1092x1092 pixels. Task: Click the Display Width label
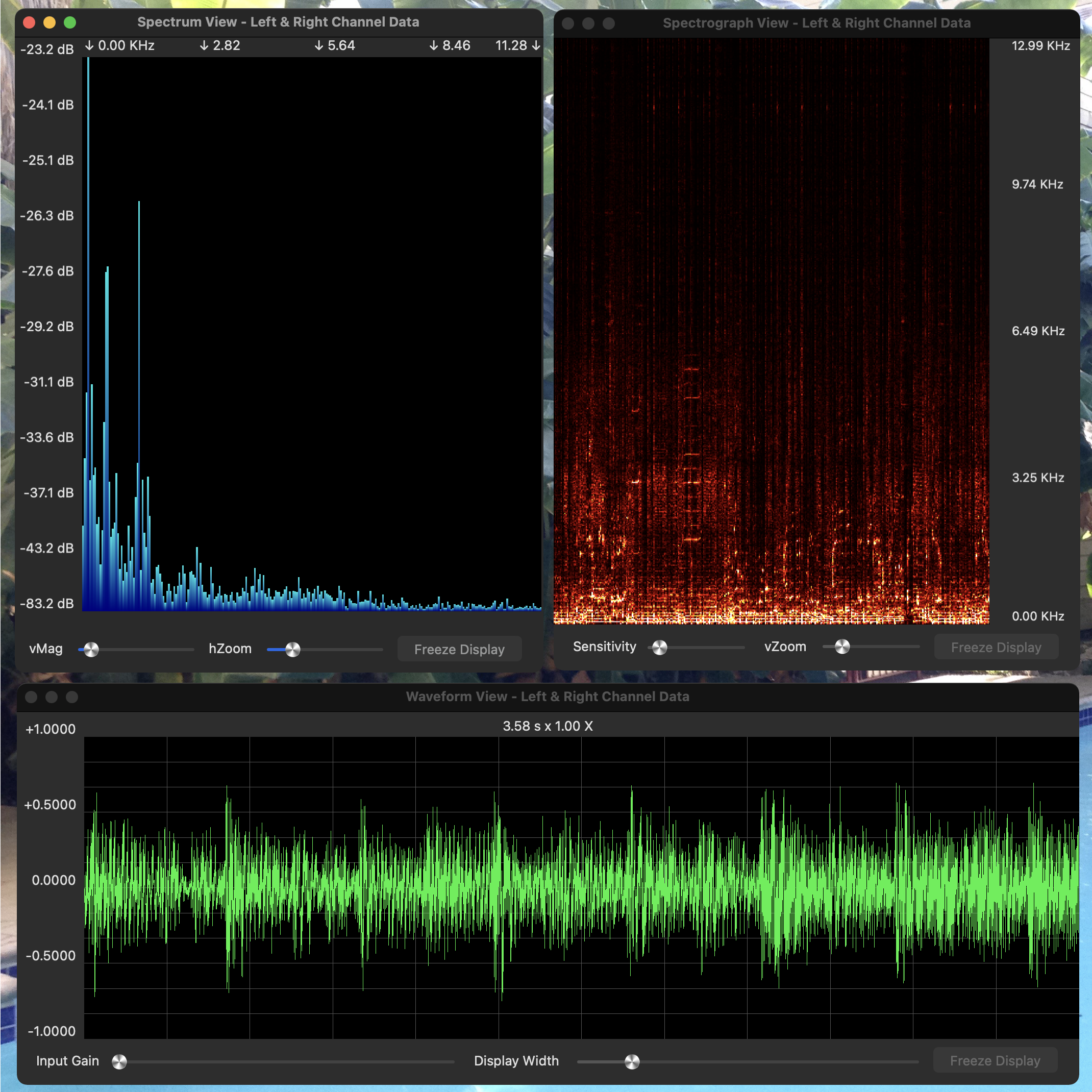516,1060
